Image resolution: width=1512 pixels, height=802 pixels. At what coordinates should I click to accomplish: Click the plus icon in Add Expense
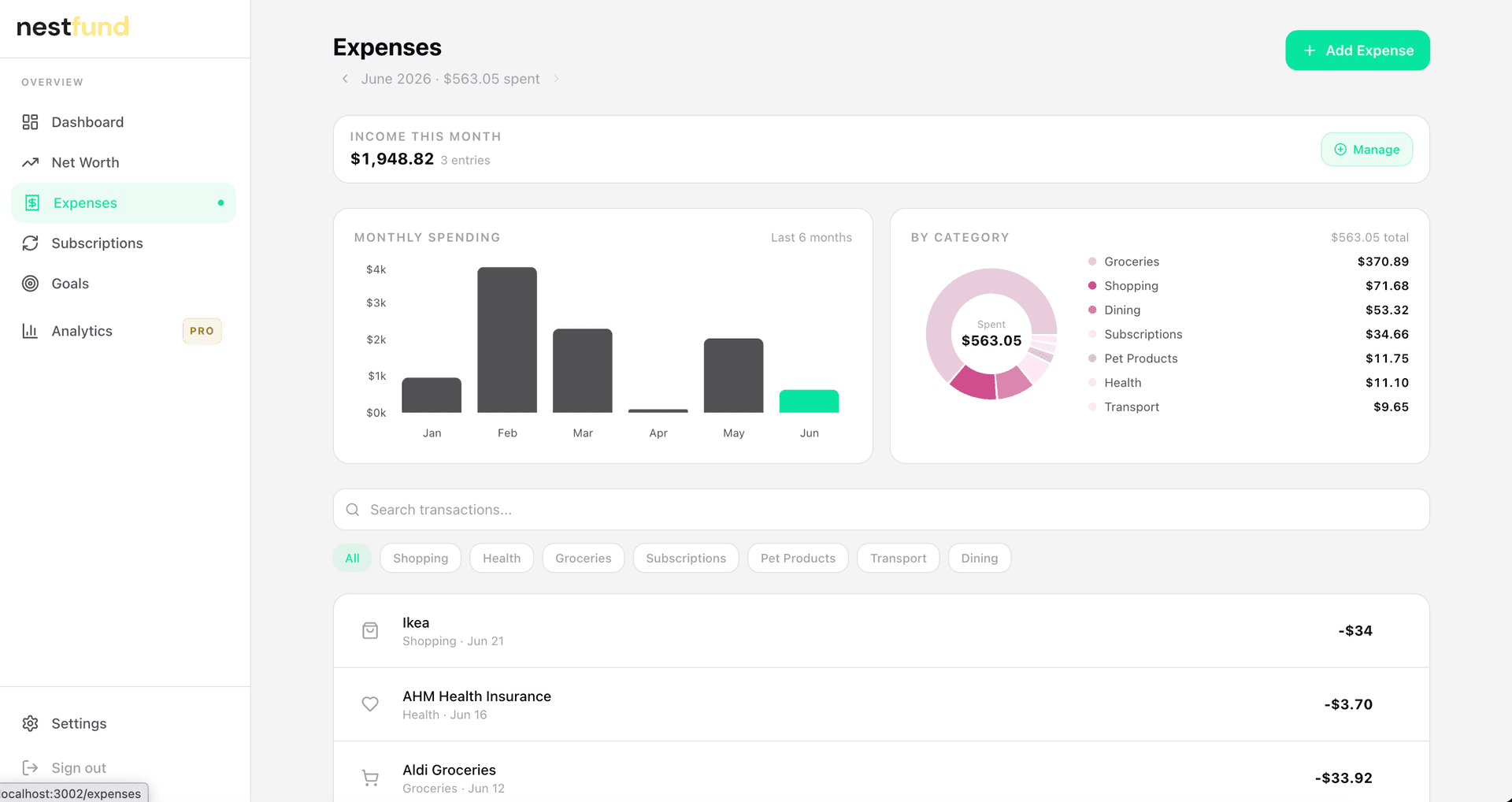[x=1310, y=50]
